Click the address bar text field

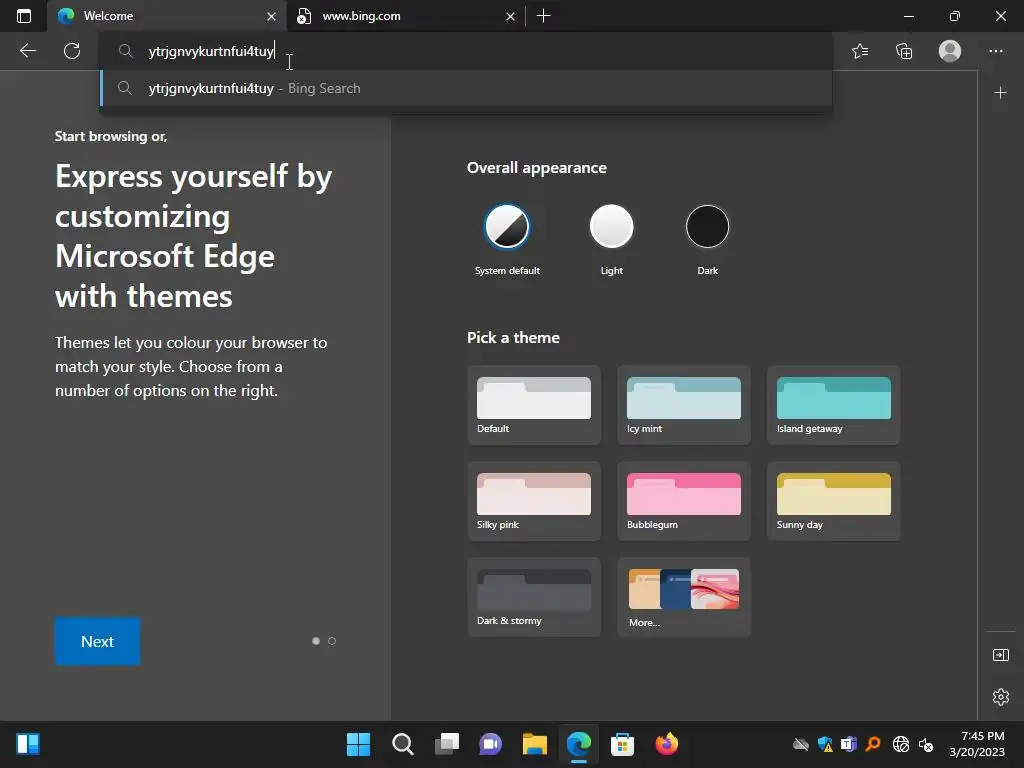click(x=466, y=51)
